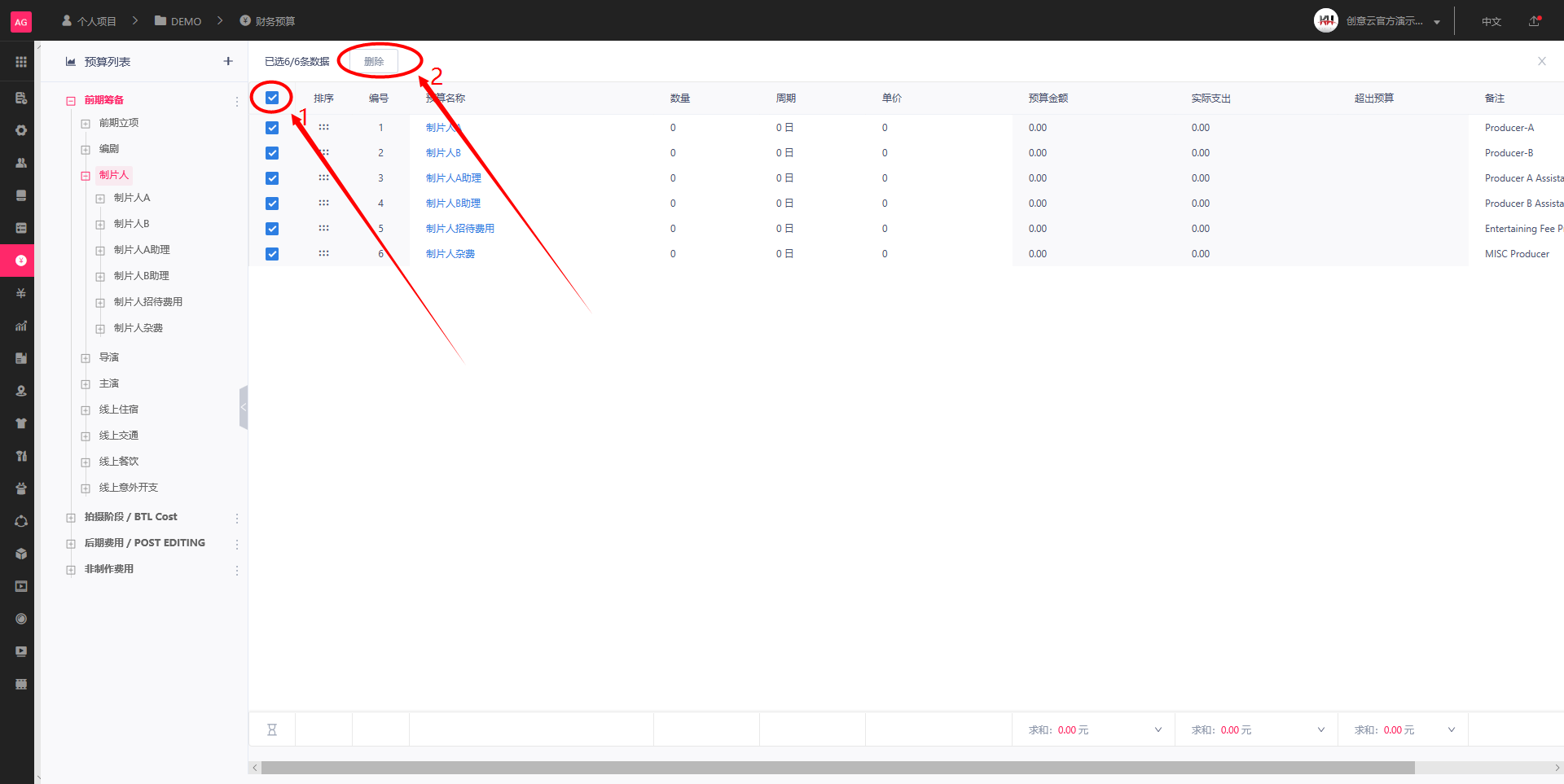Open the apps grid icon in sidebar
Viewport: 1564px width, 784px height.
pyautogui.click(x=21, y=62)
